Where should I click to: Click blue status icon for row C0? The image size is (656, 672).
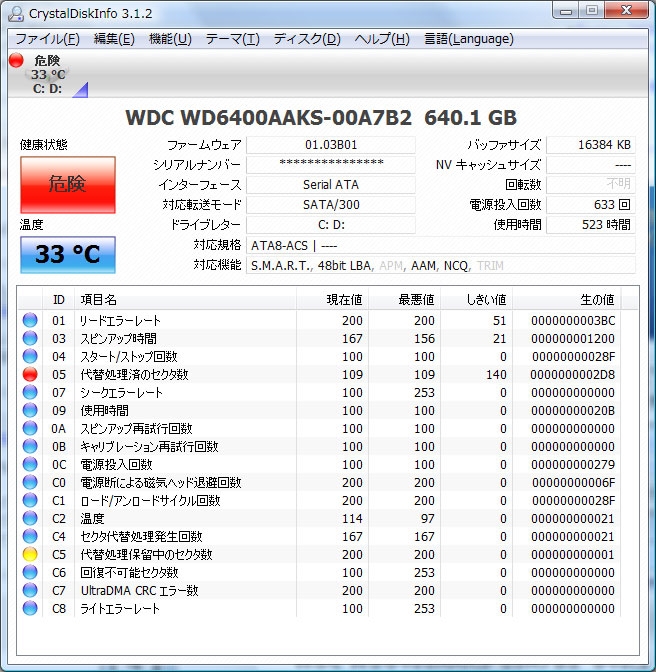coord(30,482)
